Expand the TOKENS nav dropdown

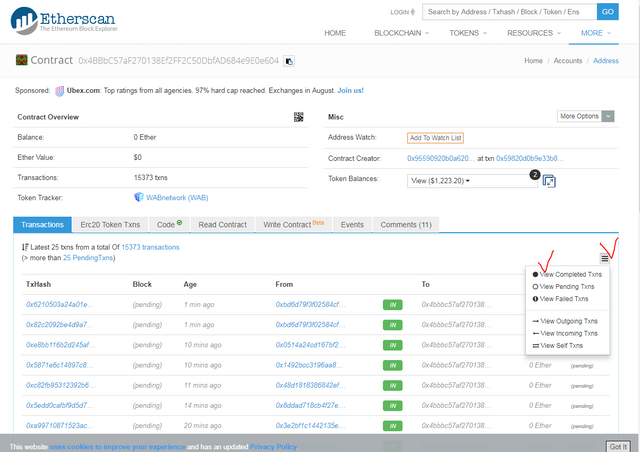468,33
